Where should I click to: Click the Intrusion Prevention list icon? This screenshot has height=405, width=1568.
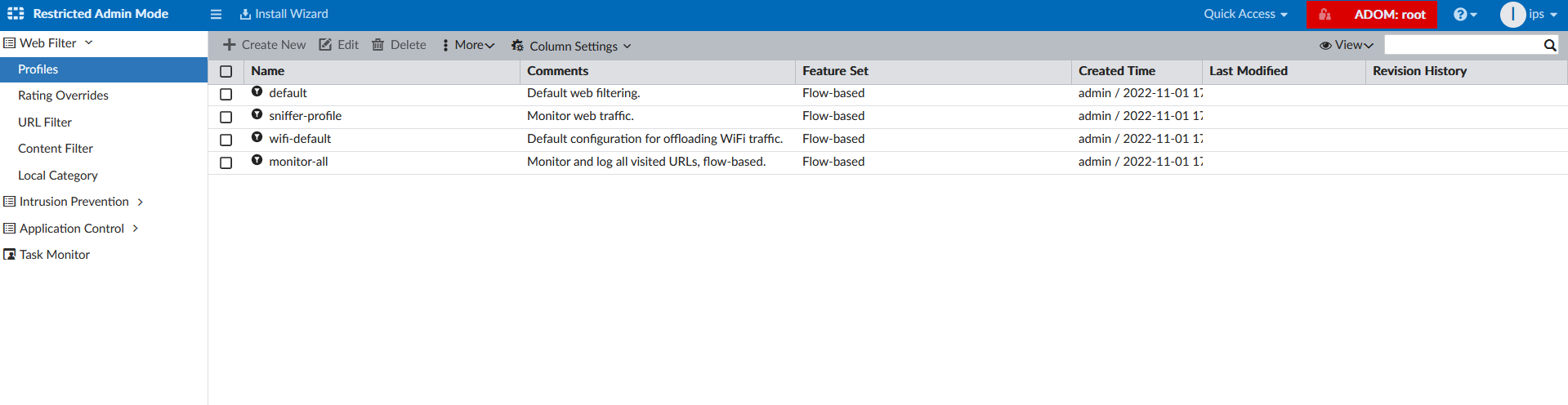coord(10,202)
